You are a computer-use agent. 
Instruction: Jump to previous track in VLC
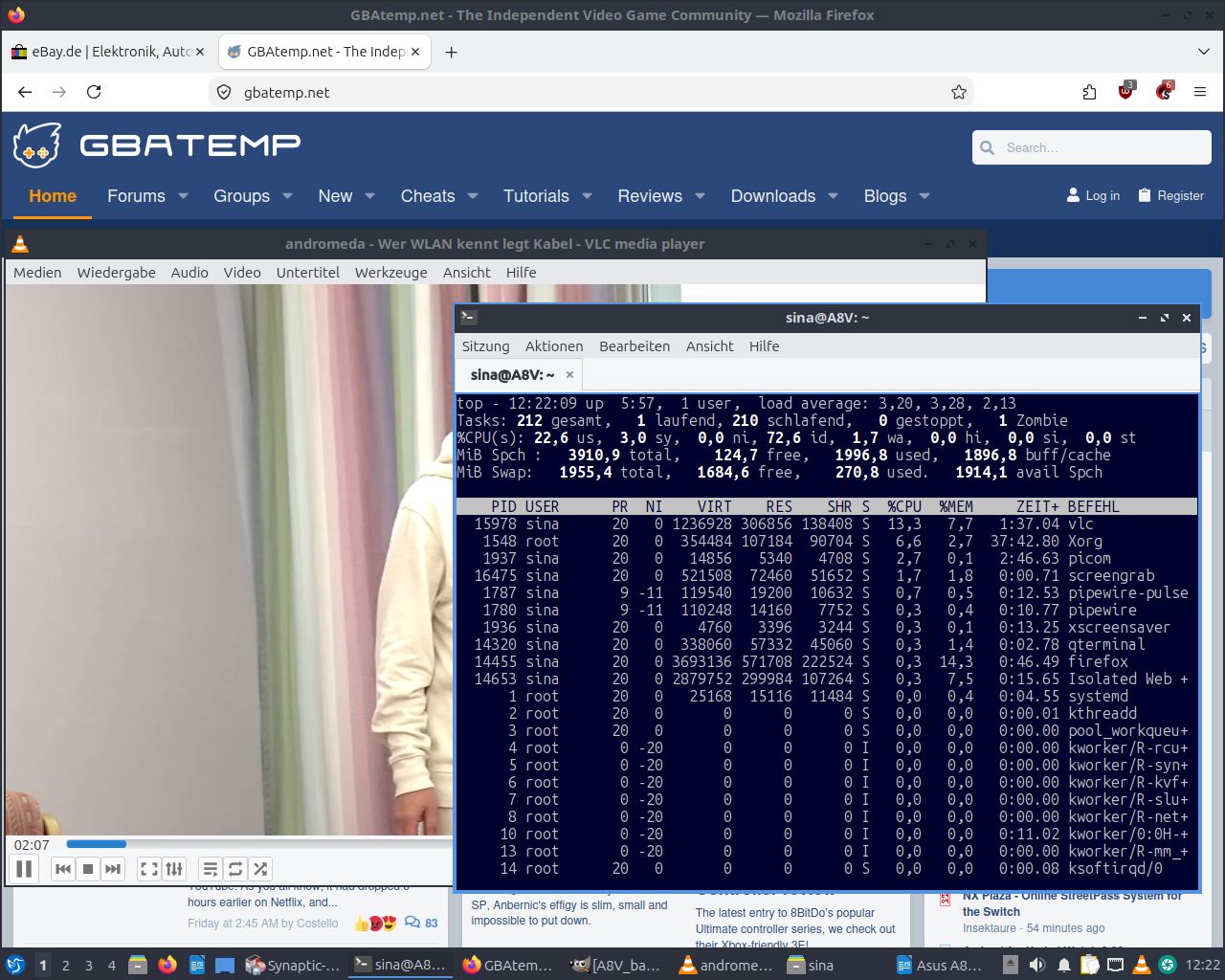[63, 869]
